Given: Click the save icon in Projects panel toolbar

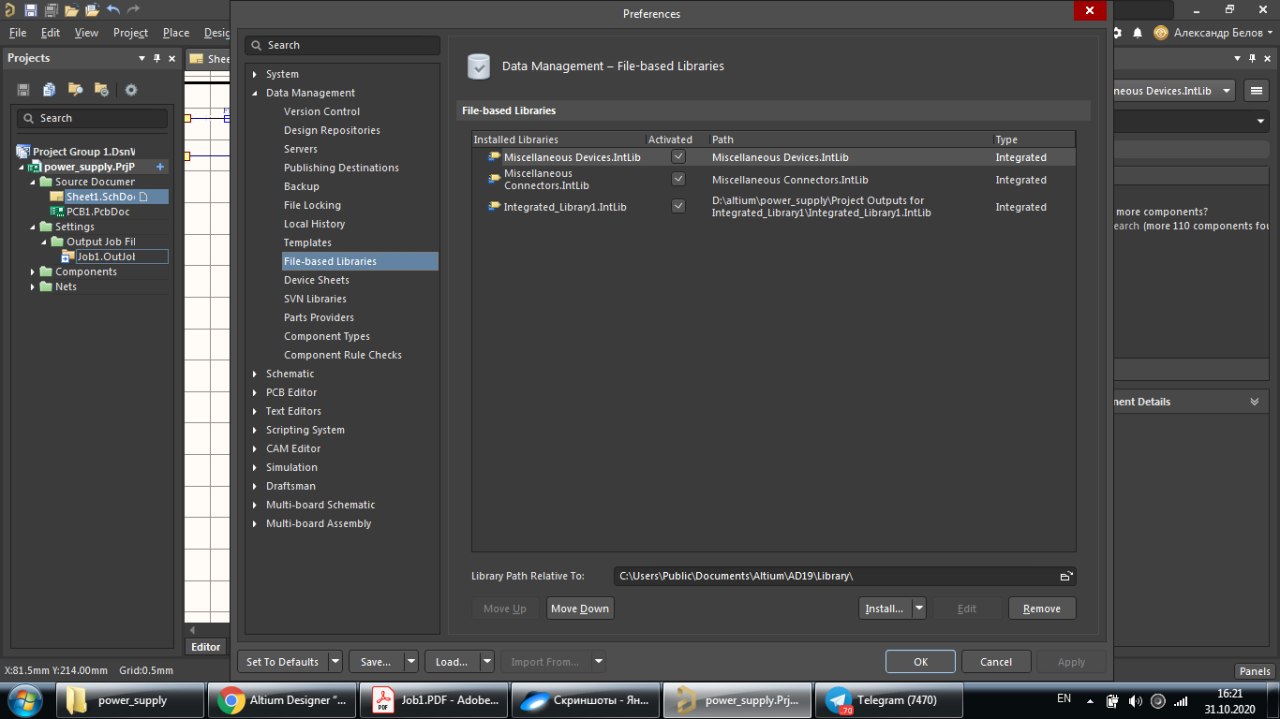Looking at the screenshot, I should click(x=23, y=90).
